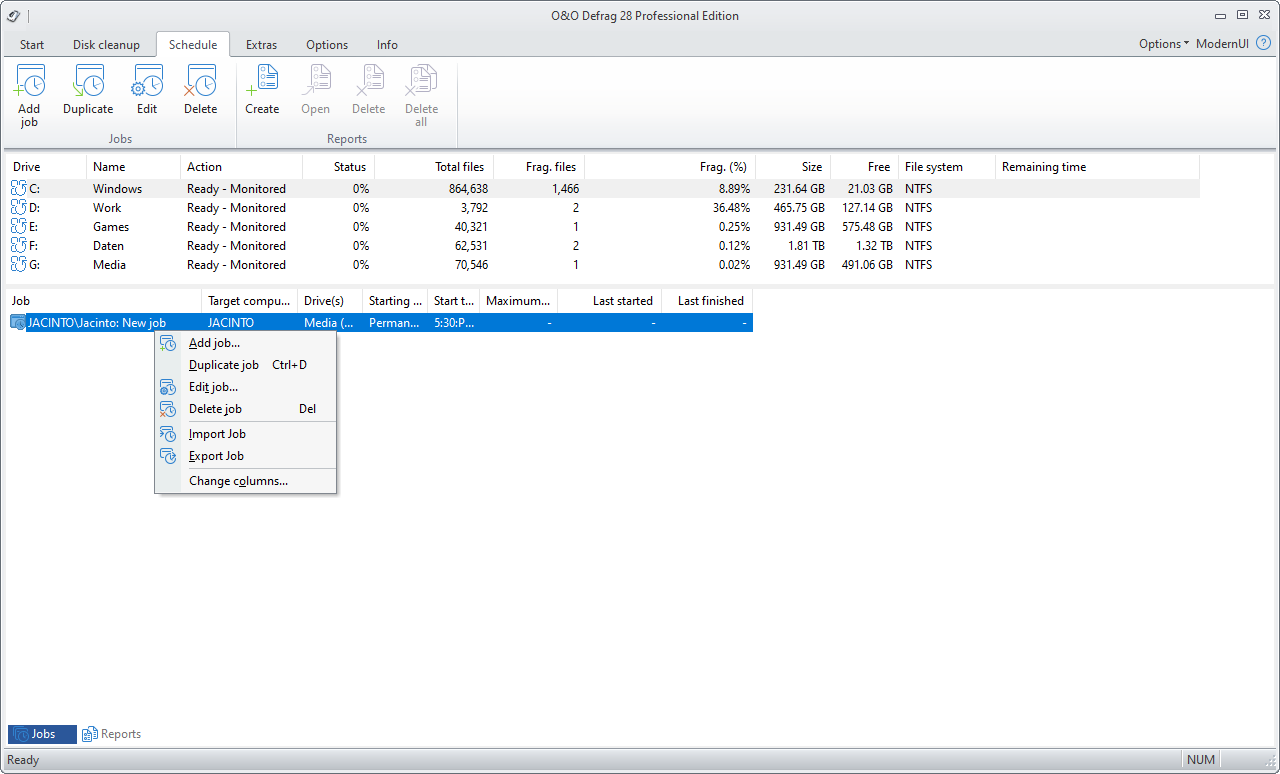Viewport: 1280px width, 774px height.
Task: Click the Delete all reports icon
Action: [x=421, y=81]
